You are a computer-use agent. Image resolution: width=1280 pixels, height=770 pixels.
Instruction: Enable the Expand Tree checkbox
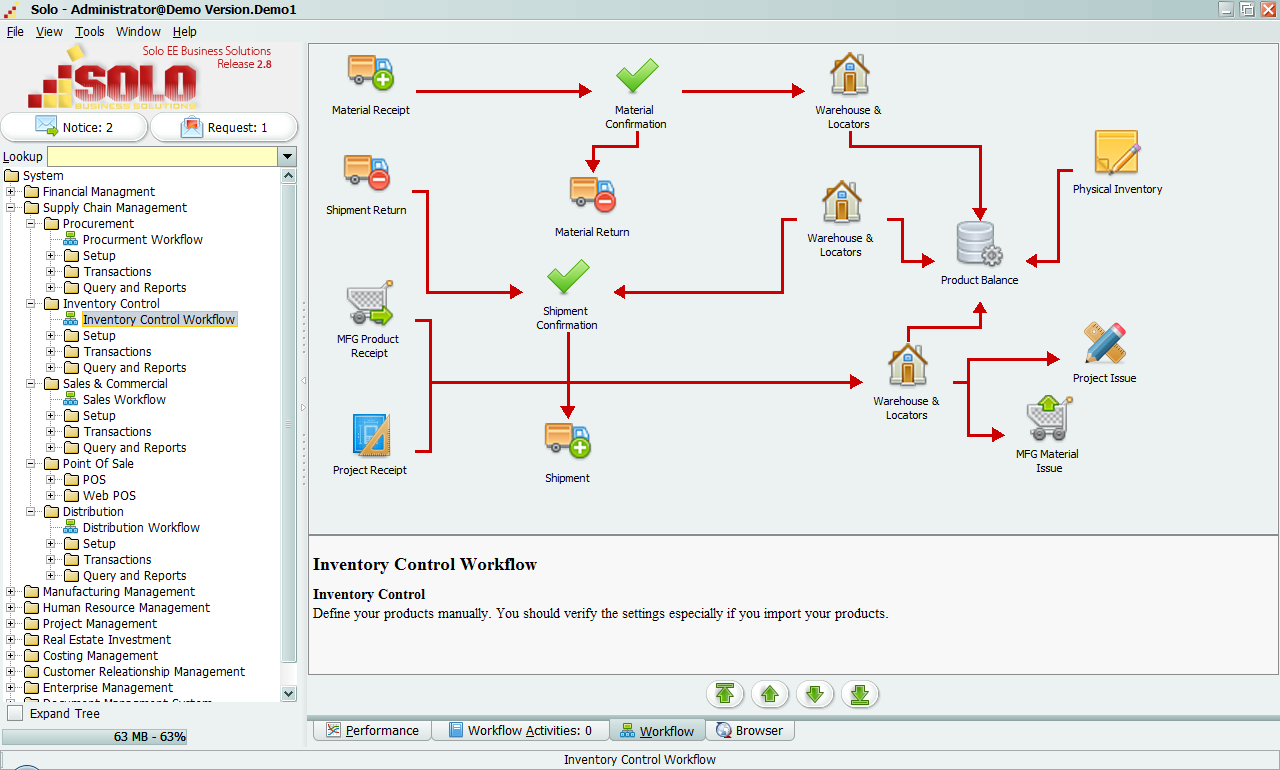pos(15,714)
